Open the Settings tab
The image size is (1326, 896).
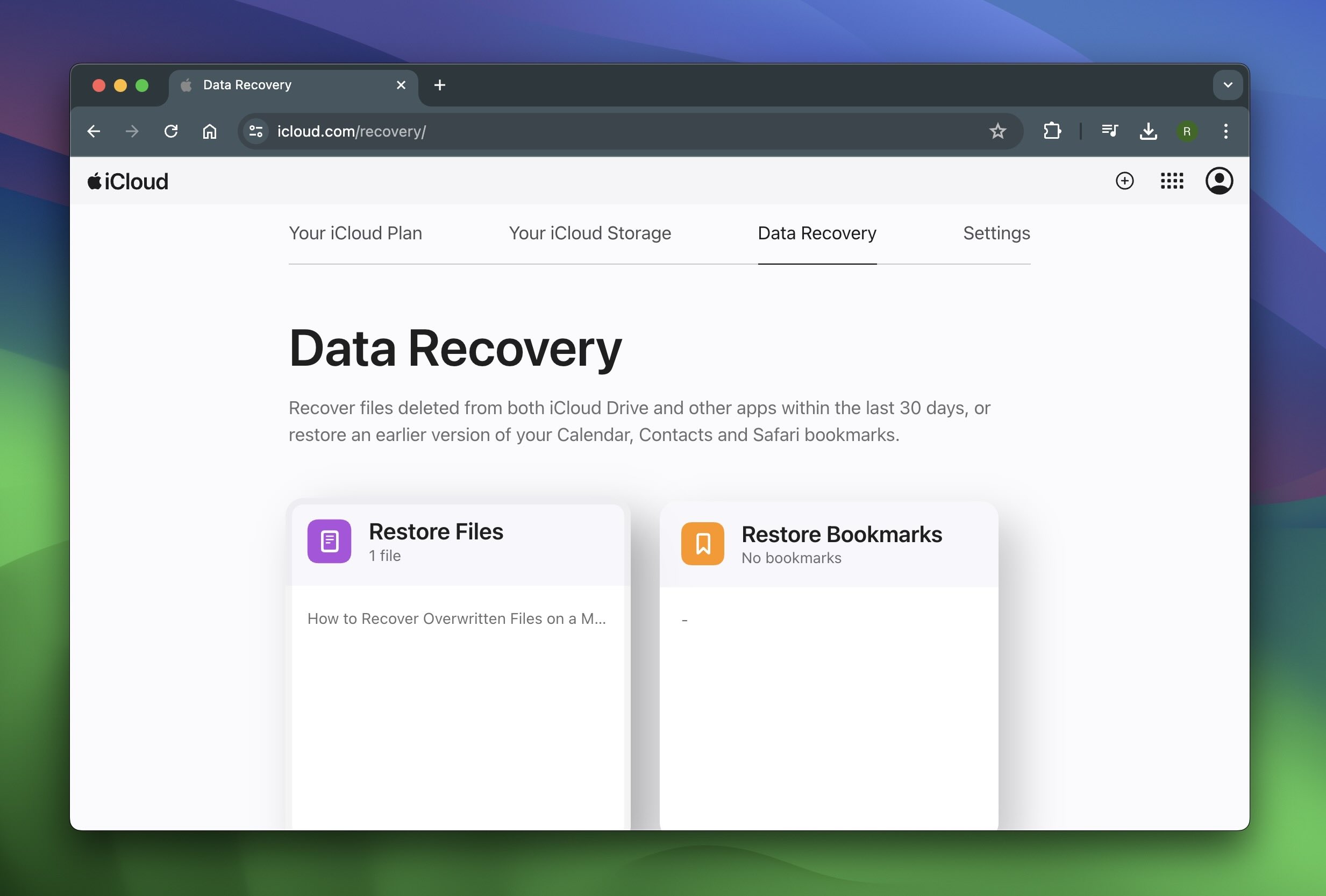click(x=996, y=233)
